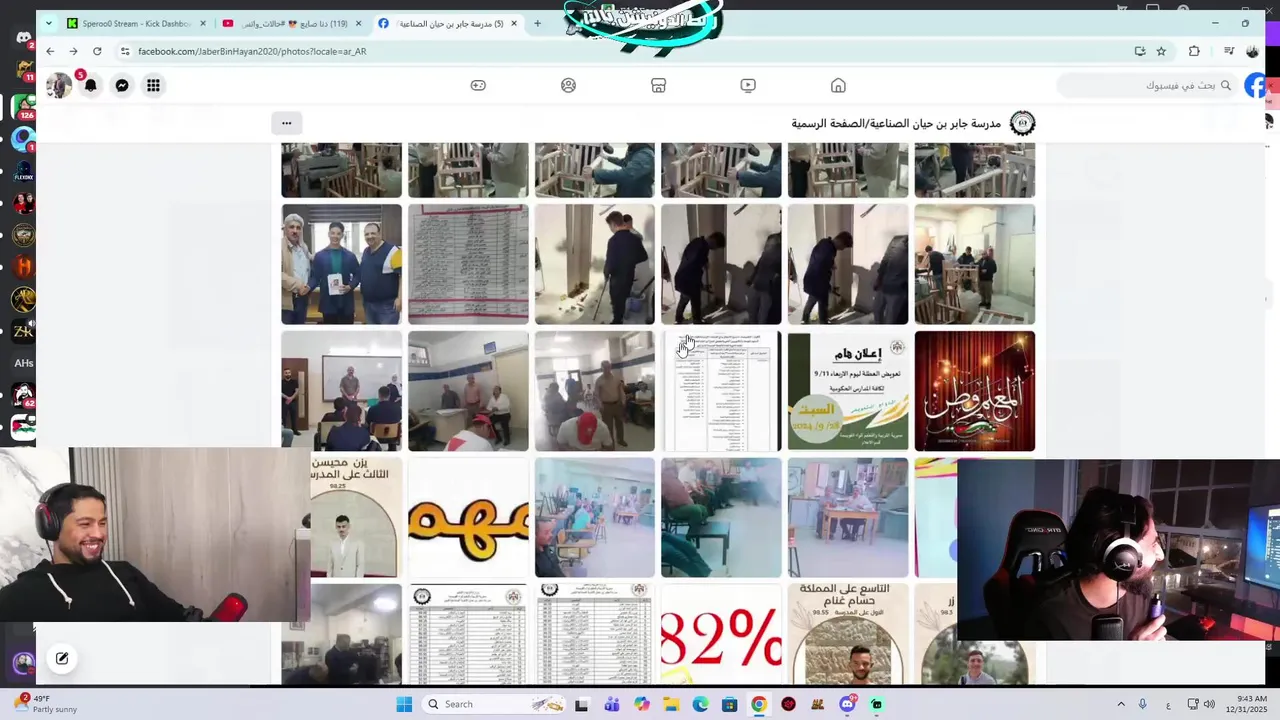
Task: Open the green announcement poster thumbnail
Action: (848, 391)
